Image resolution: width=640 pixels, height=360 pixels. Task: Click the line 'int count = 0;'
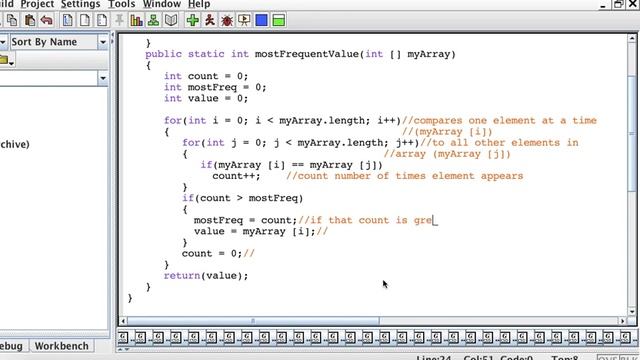206,76
